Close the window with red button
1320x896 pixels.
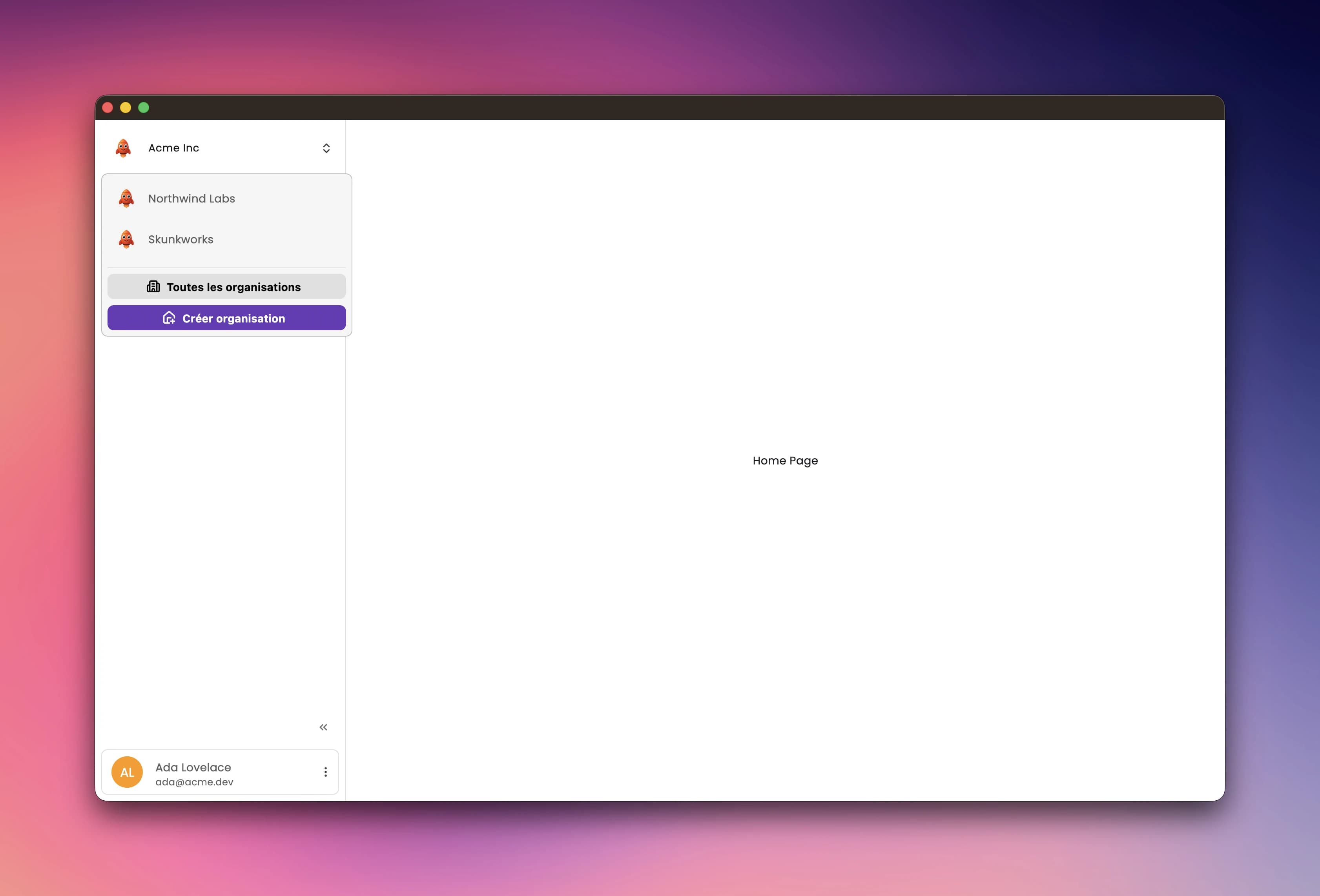(108, 107)
